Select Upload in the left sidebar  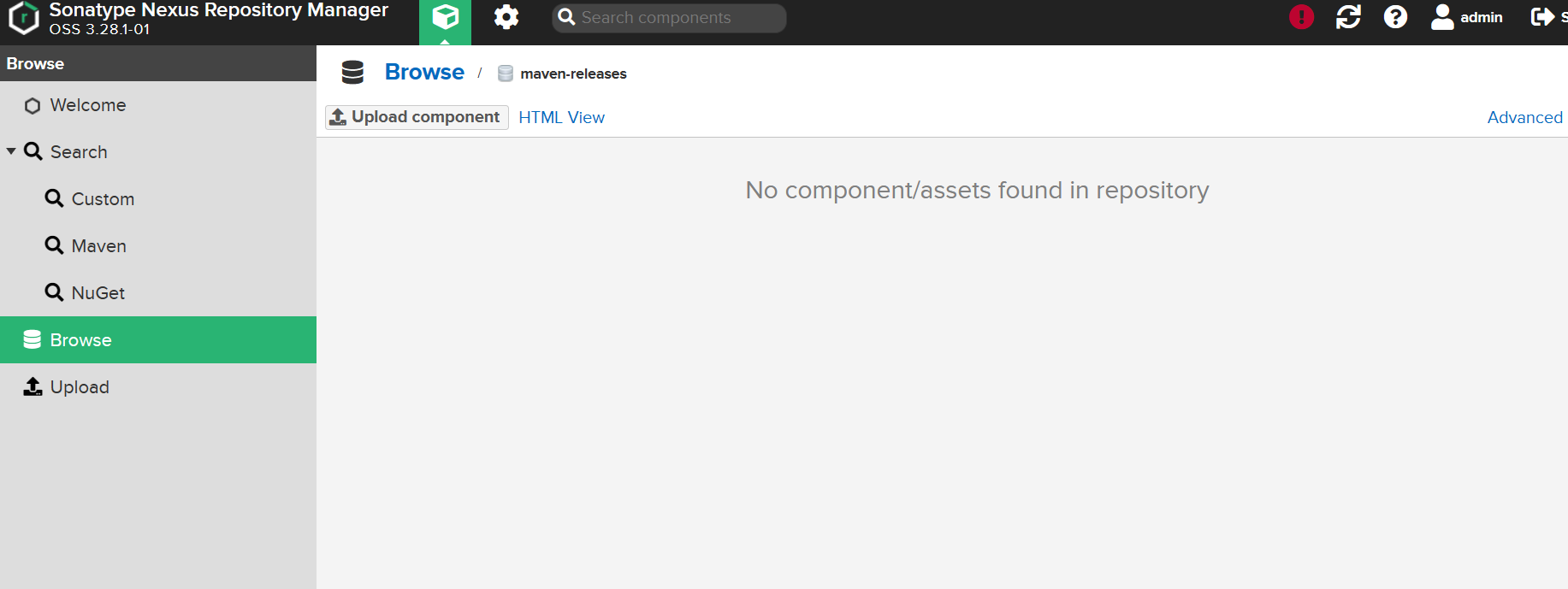pyautogui.click(x=80, y=387)
